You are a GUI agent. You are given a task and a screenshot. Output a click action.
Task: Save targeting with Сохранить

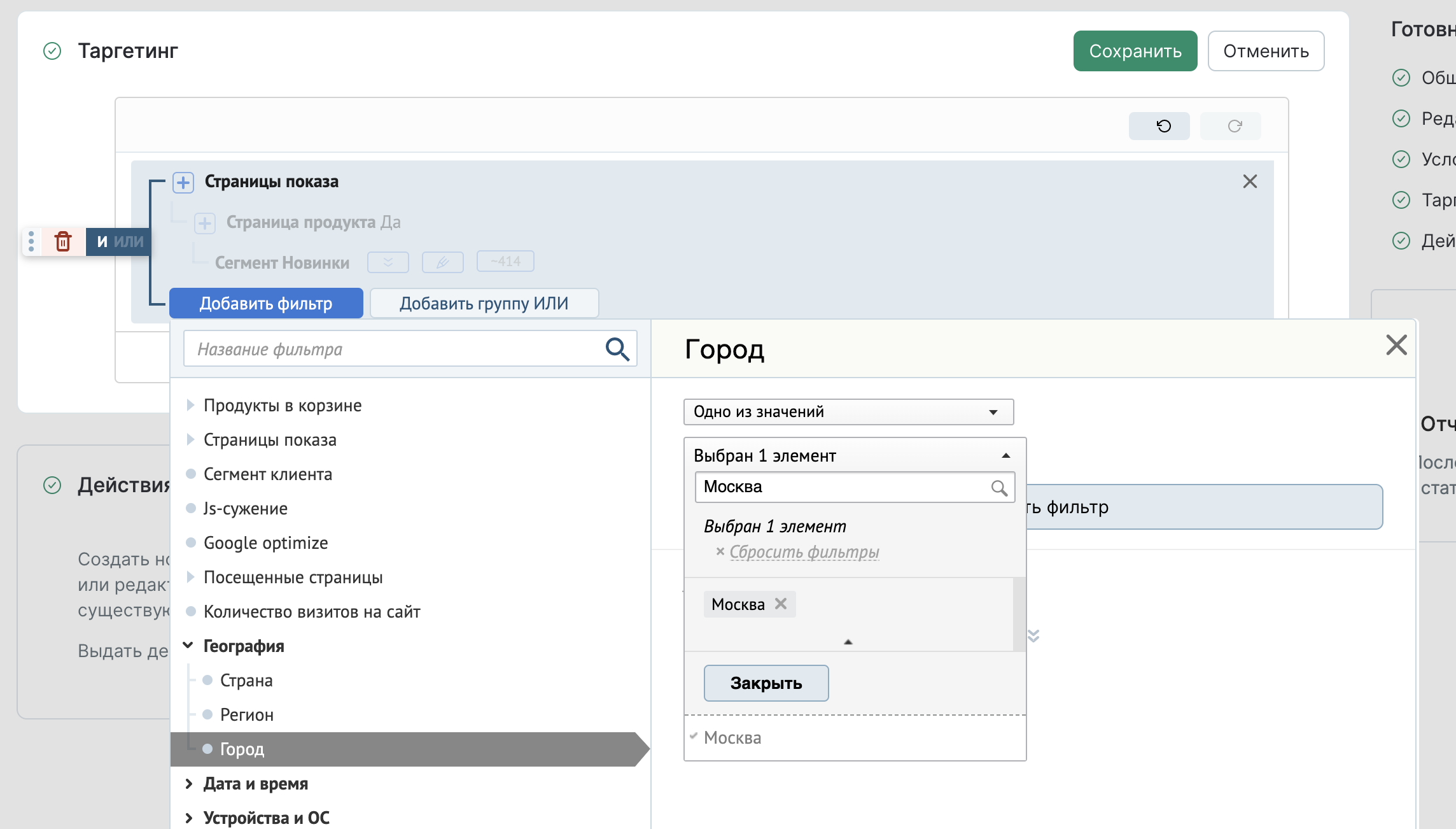point(1135,51)
